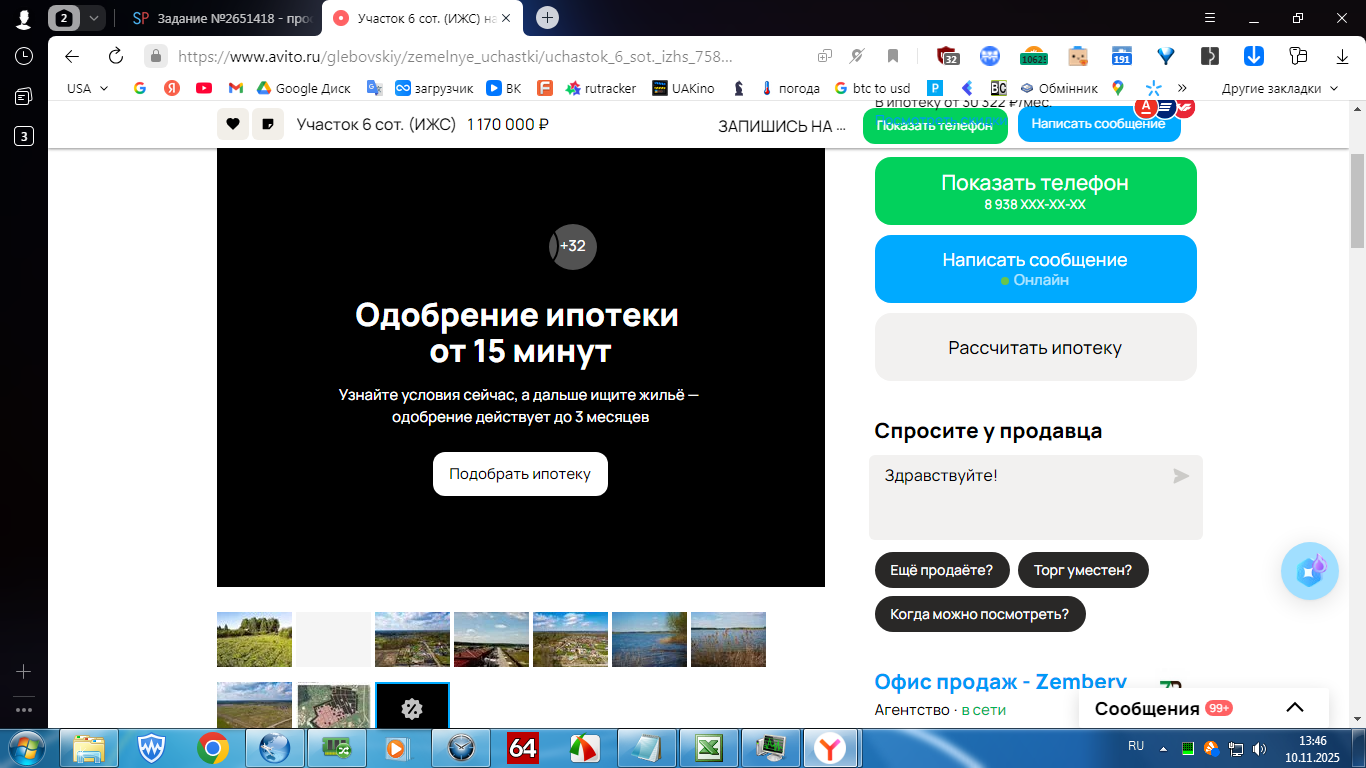The width and height of the screenshot is (1366, 768).
Task: Open the Chrome icon in the taskbar
Action: pos(213,748)
